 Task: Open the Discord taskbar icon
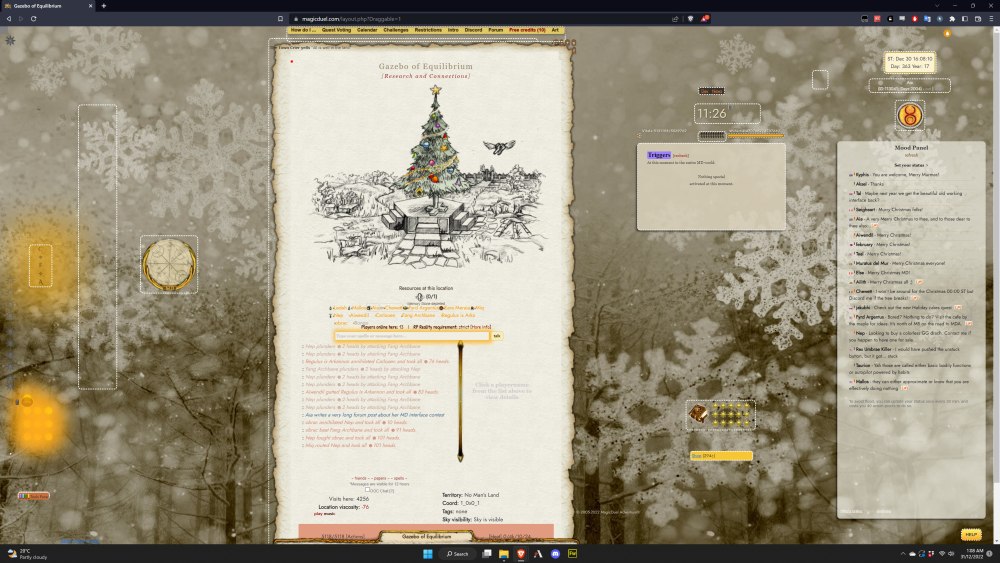point(555,553)
